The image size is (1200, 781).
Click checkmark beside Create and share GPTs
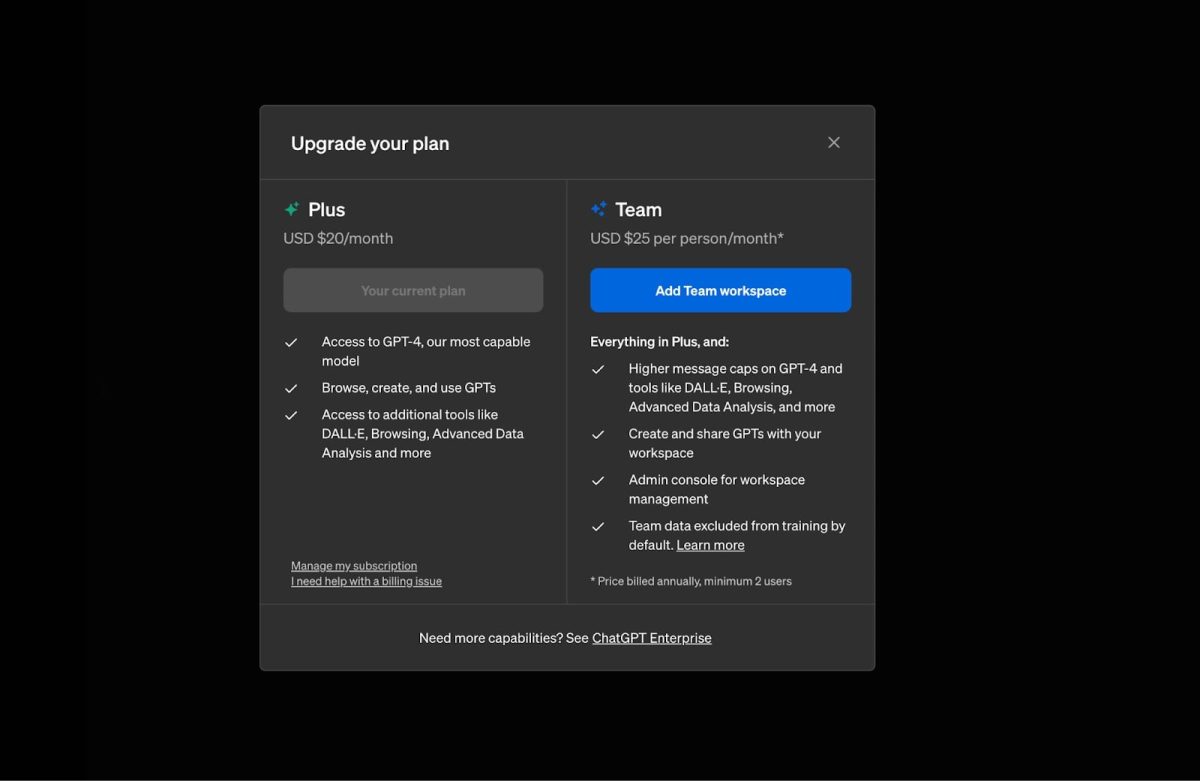coord(598,434)
